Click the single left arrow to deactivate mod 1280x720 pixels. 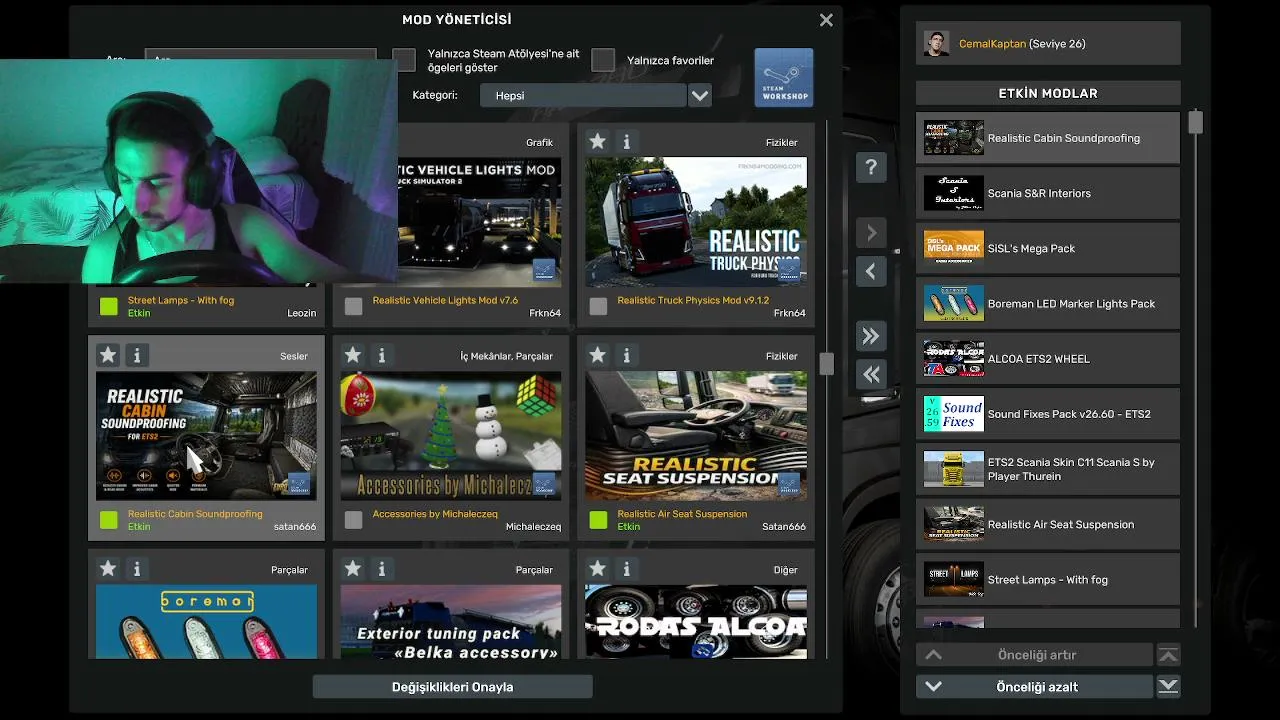871,271
